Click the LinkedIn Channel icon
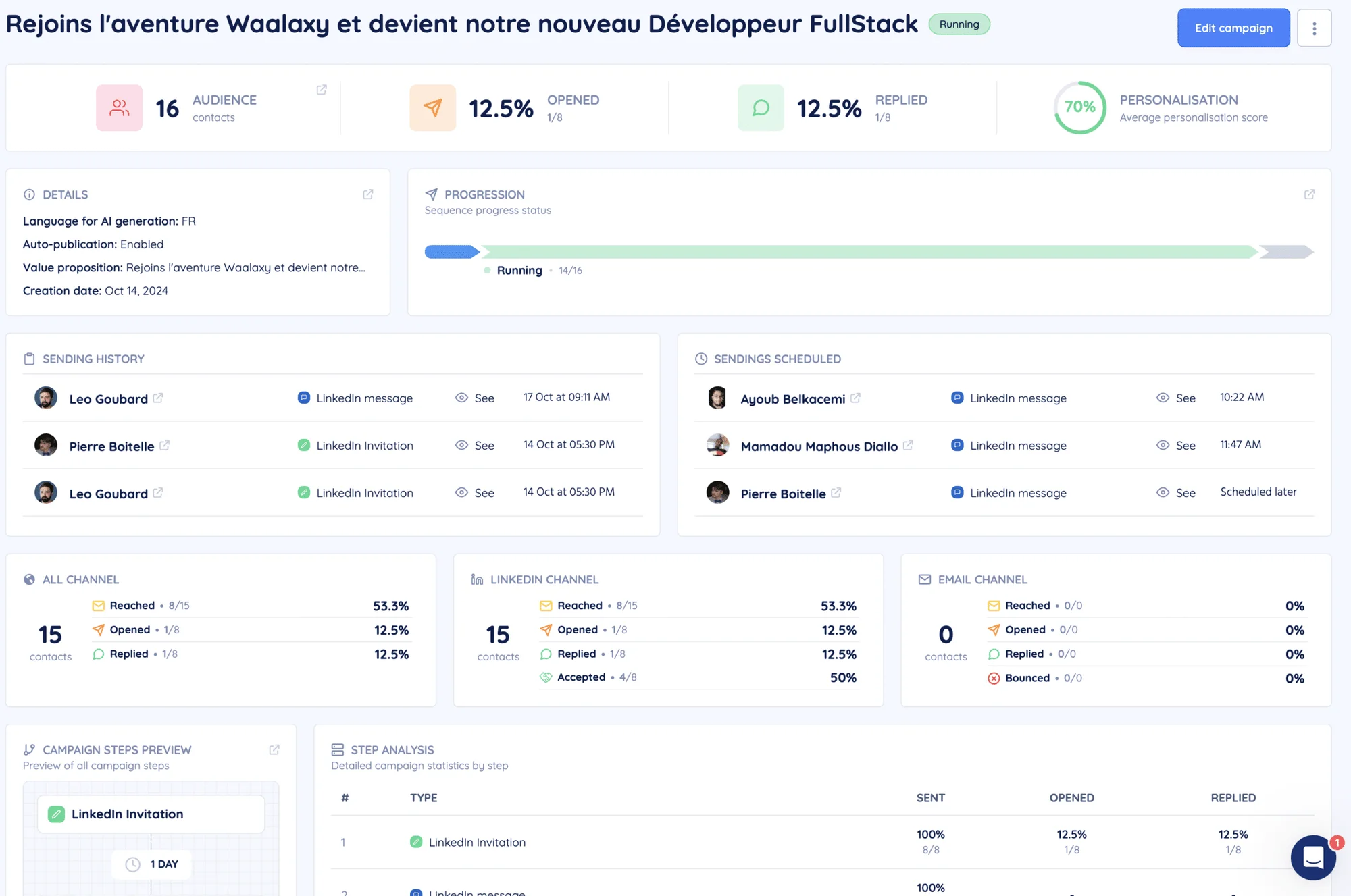 477,579
